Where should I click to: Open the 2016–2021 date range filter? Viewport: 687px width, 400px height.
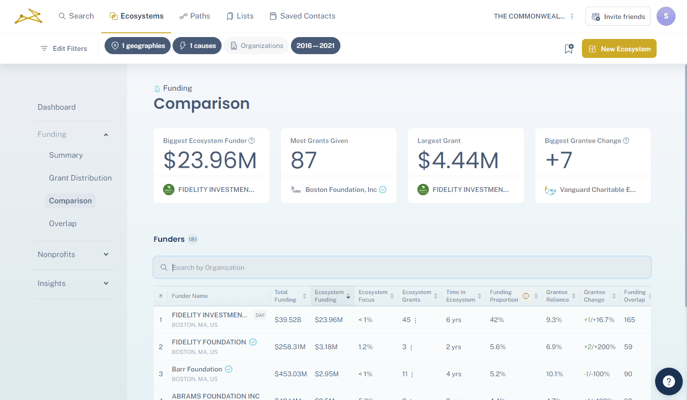click(x=315, y=46)
